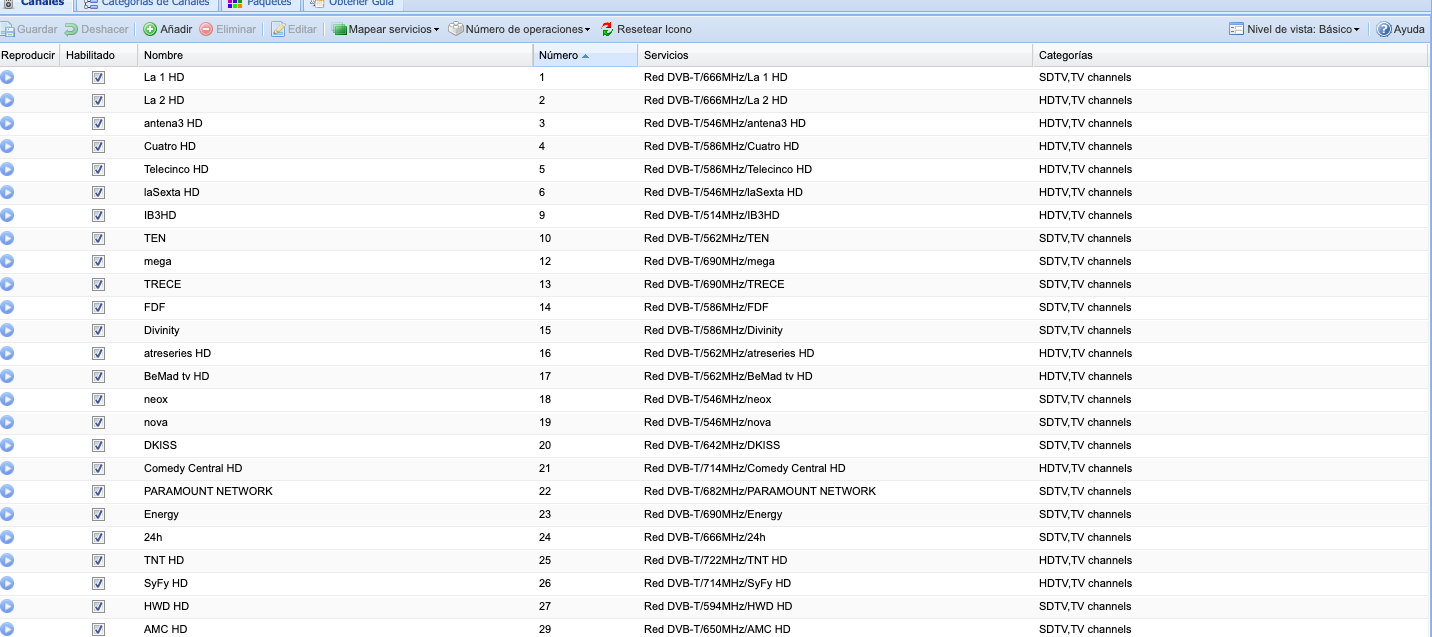Open Nivel de vista: Básico dropdown
1432x637 pixels.
(x=1295, y=30)
